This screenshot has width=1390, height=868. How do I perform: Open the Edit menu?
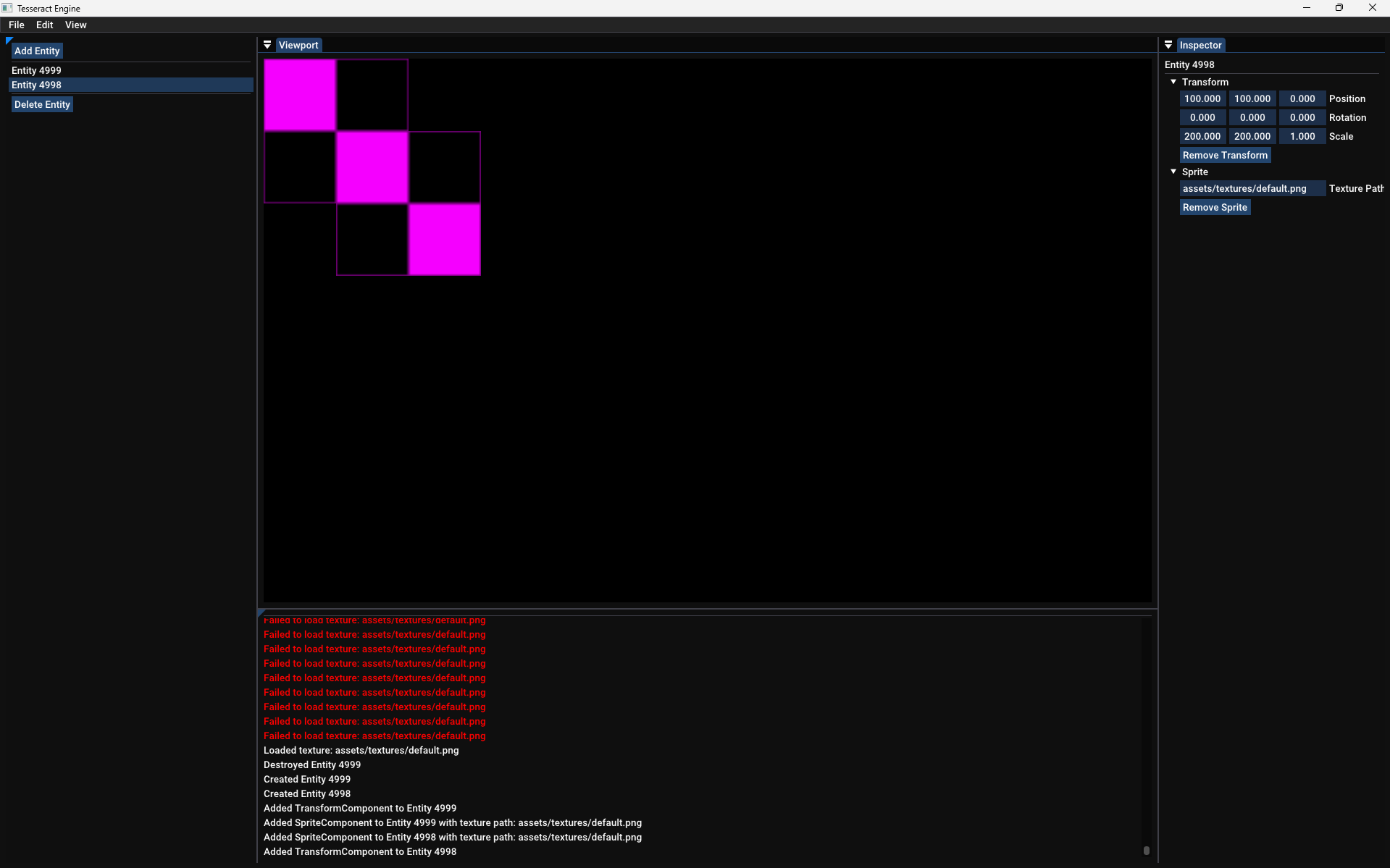(x=45, y=25)
